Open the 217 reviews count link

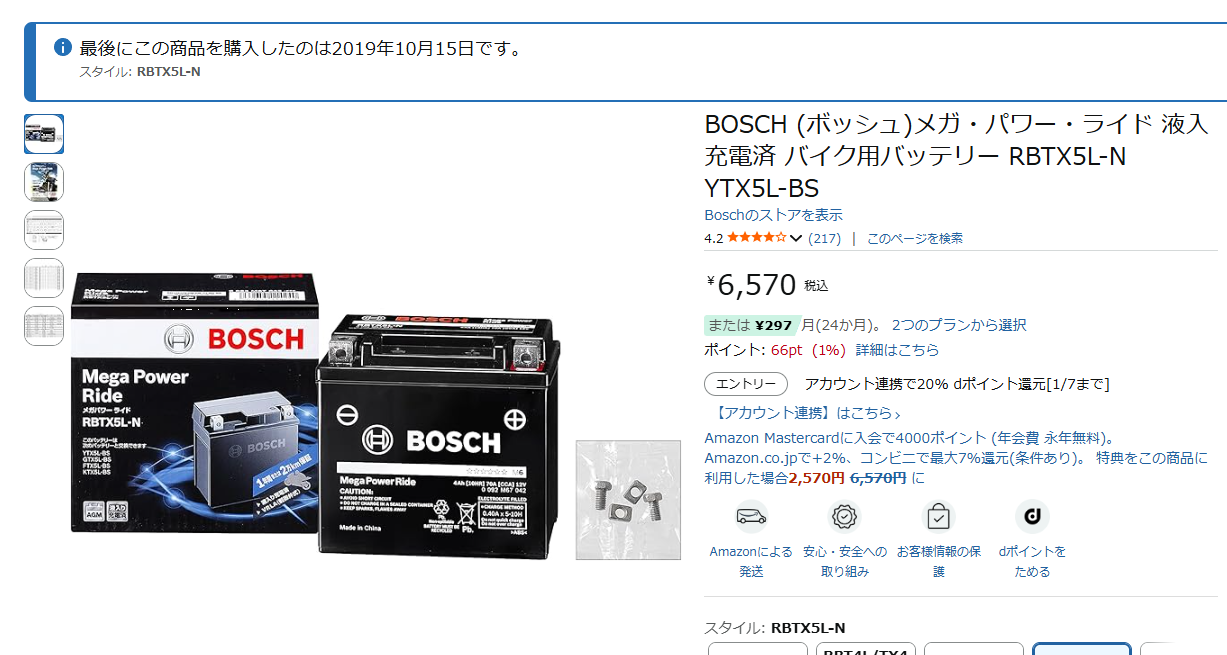824,238
